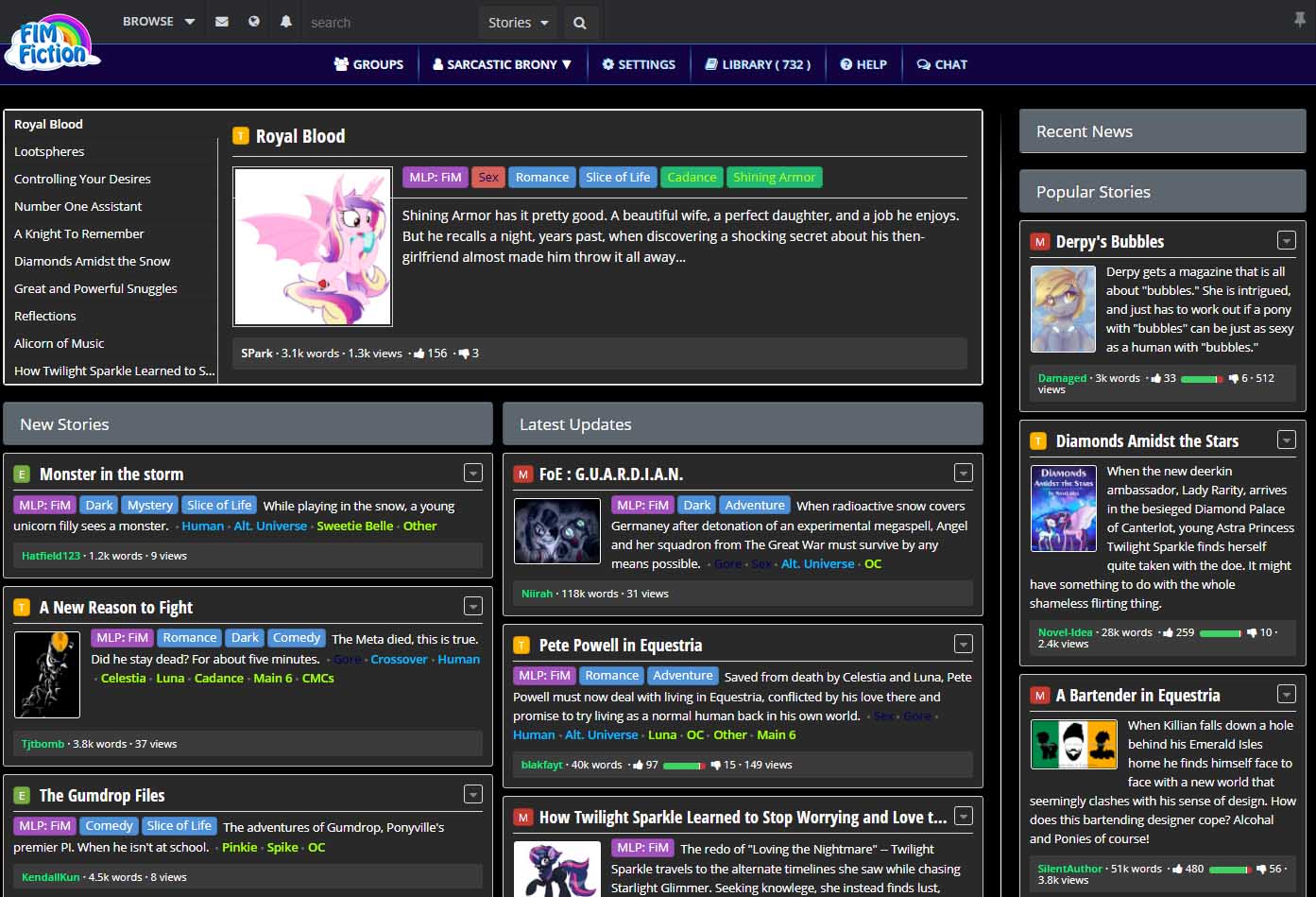1316x897 pixels.
Task: Click the Shining Armor character tag
Action: pos(774,177)
